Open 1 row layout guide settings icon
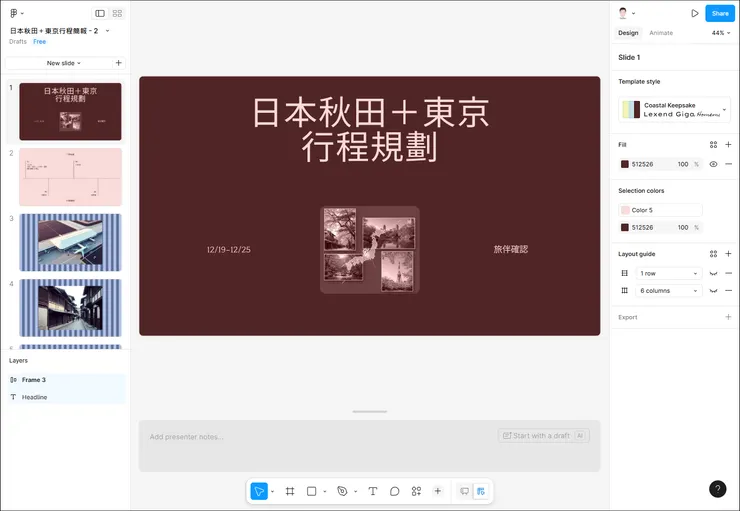 [624, 273]
